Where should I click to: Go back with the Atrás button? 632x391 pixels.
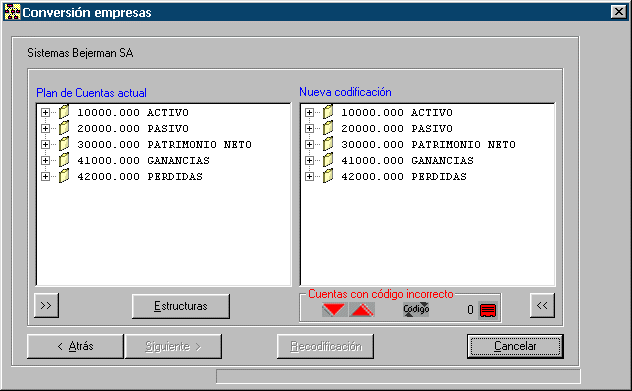[x=75, y=346]
